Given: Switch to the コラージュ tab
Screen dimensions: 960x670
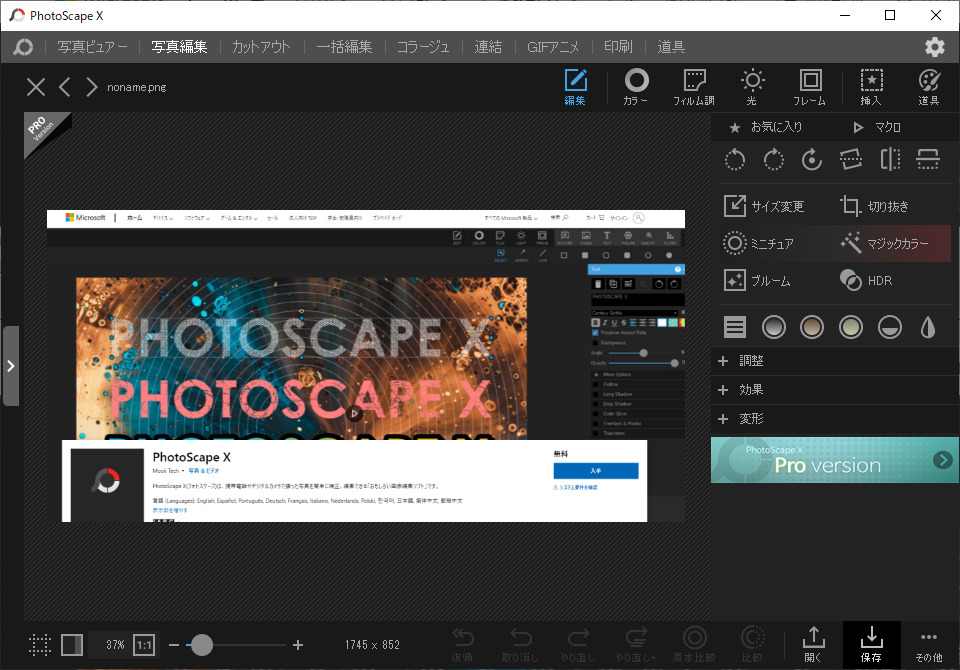Looking at the screenshot, I should pyautogui.click(x=423, y=47).
